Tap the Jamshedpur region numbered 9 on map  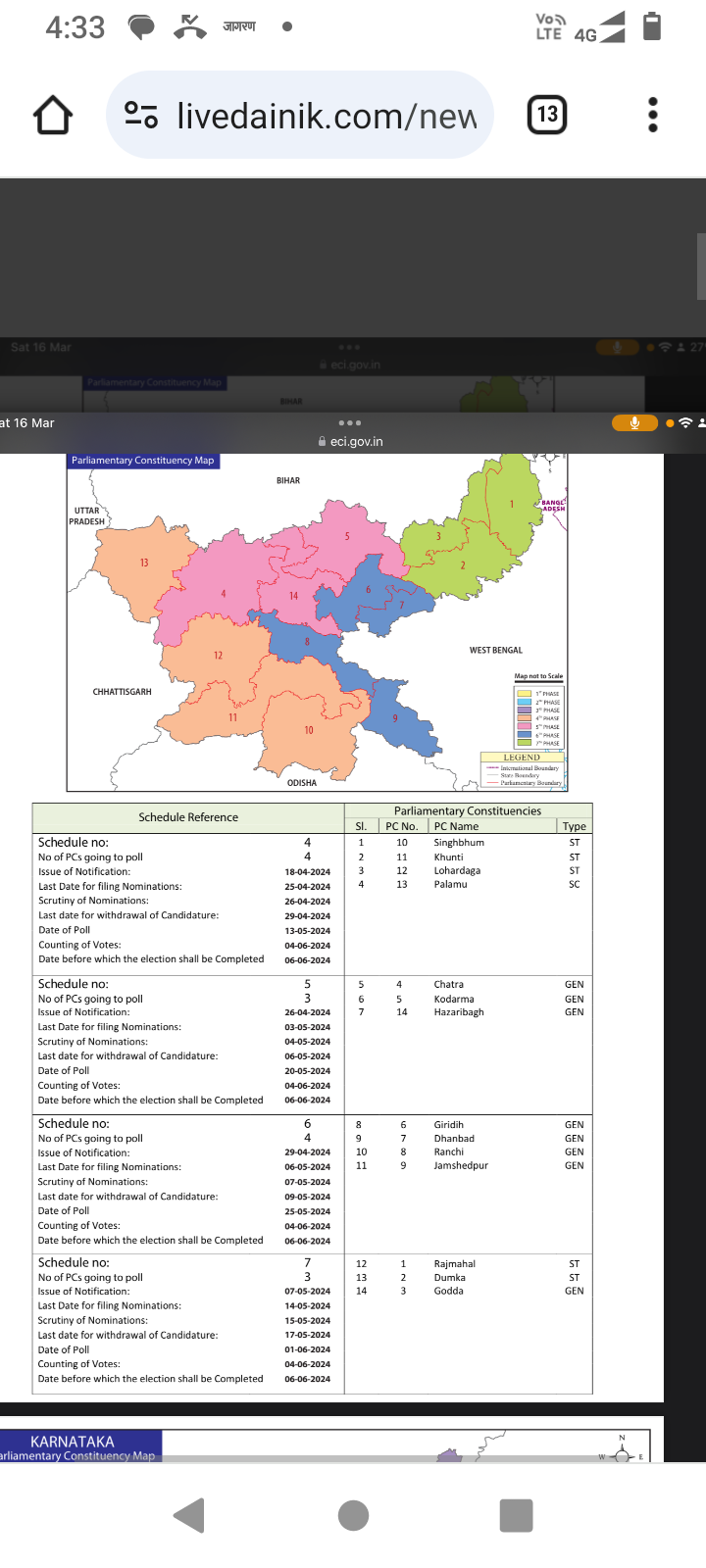pyautogui.click(x=397, y=720)
